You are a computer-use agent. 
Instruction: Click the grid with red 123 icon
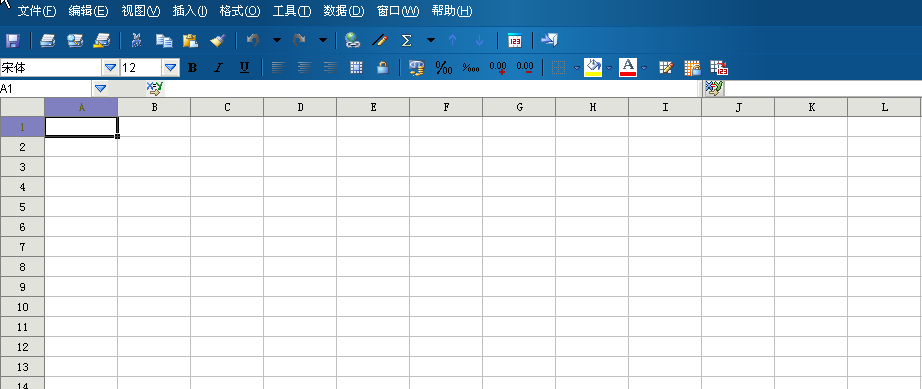[719, 68]
